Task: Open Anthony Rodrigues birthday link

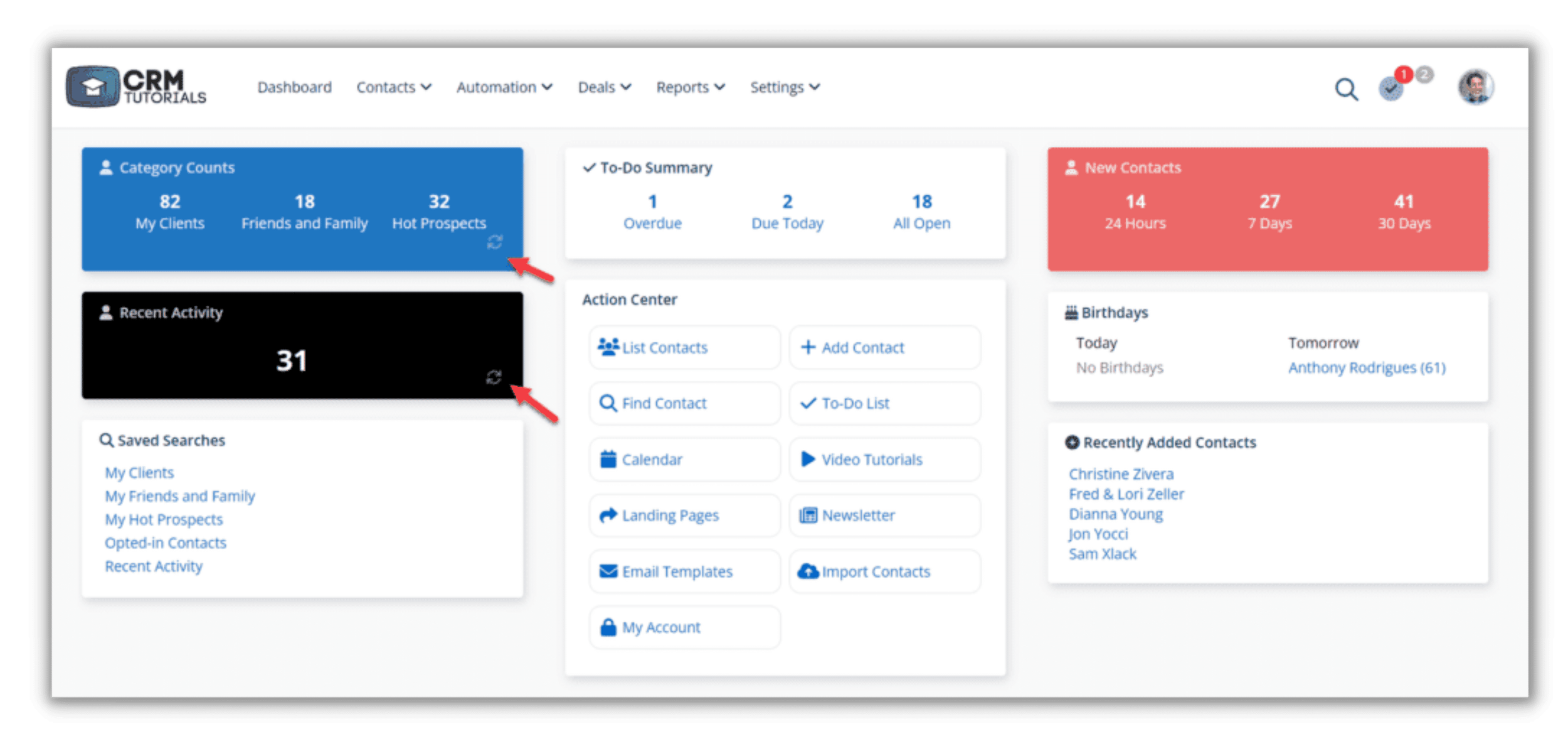Action: [x=1367, y=368]
